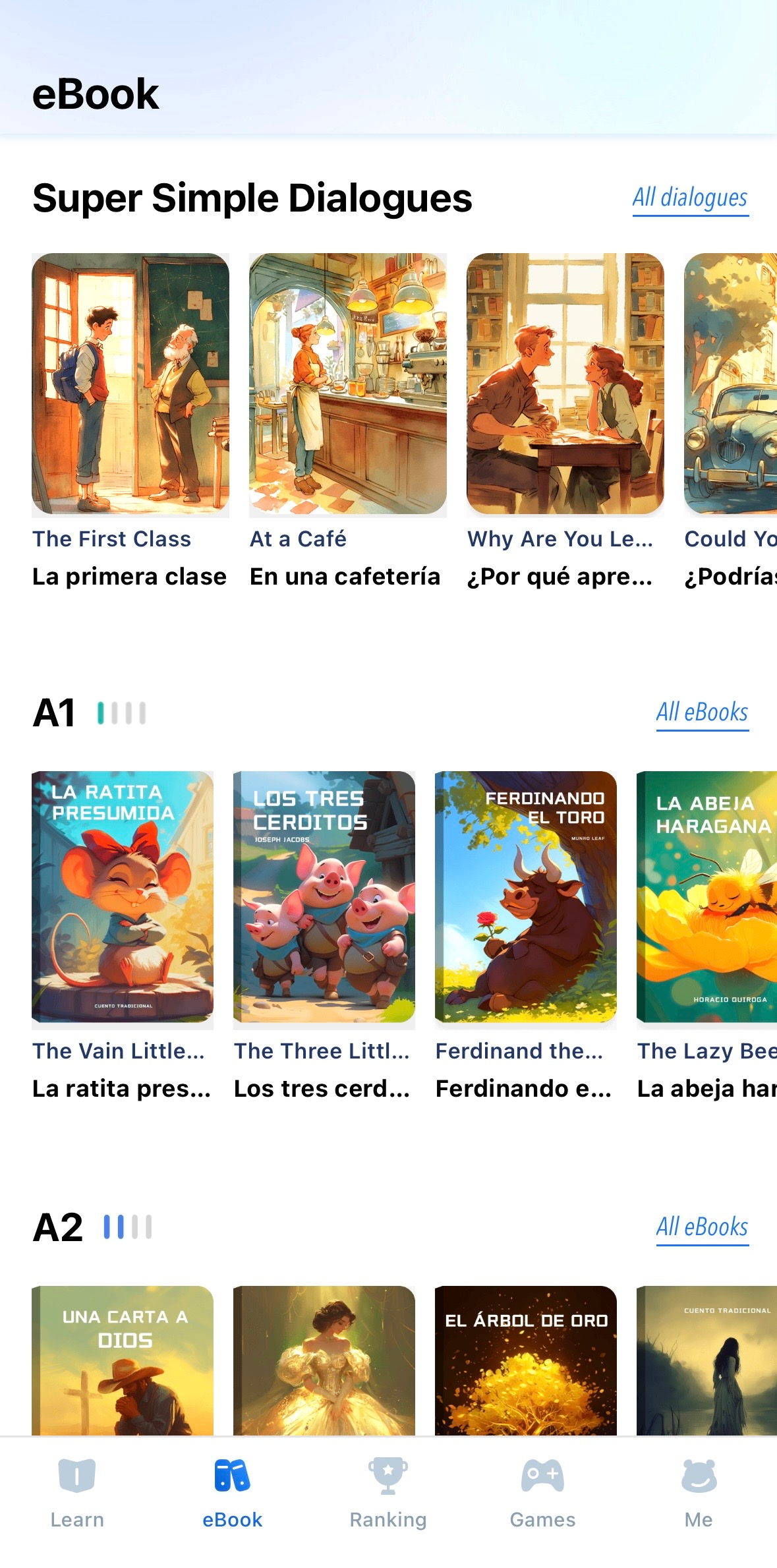
Task: Open the Ranking trophy icon
Action: (388, 1475)
